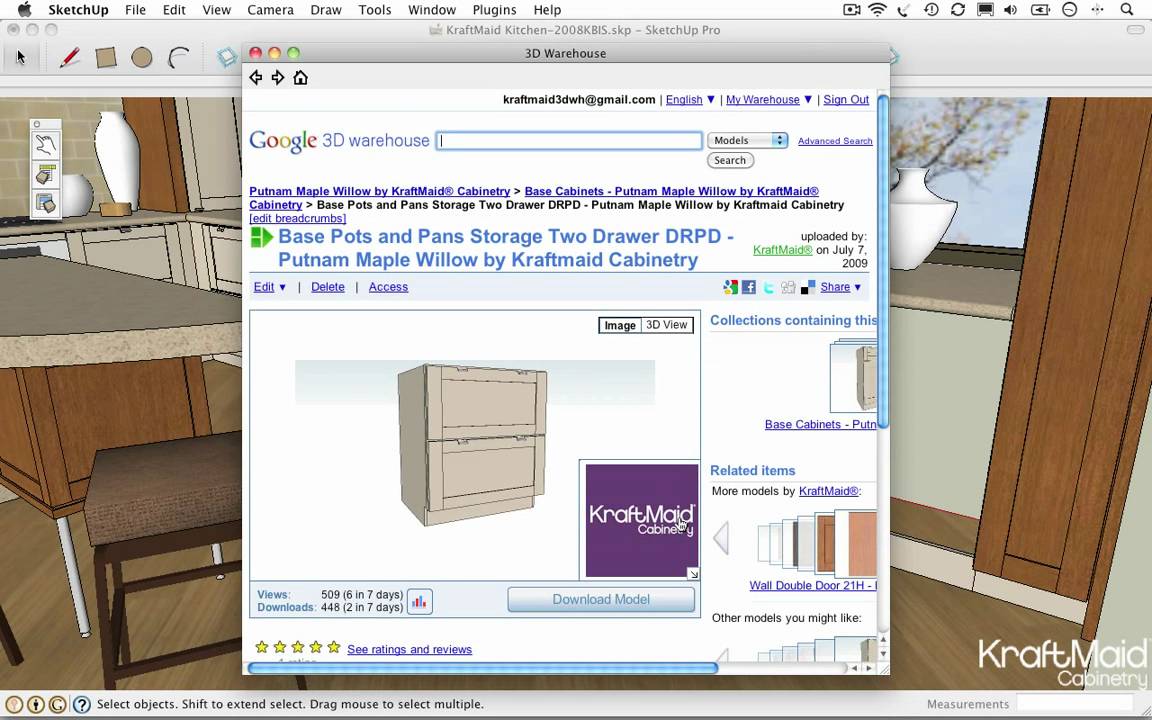Click Putnam Maple Willow by KraftMaid breadcrumb
This screenshot has height=720, width=1152.
pyautogui.click(x=379, y=191)
